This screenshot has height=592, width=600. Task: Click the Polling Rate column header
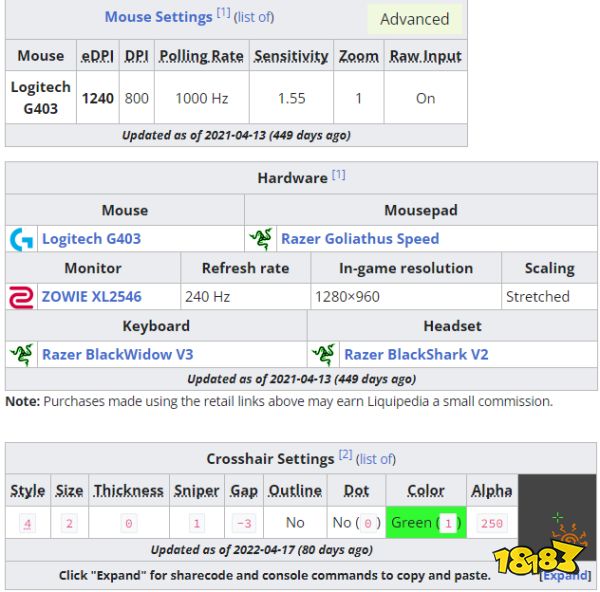tap(201, 56)
